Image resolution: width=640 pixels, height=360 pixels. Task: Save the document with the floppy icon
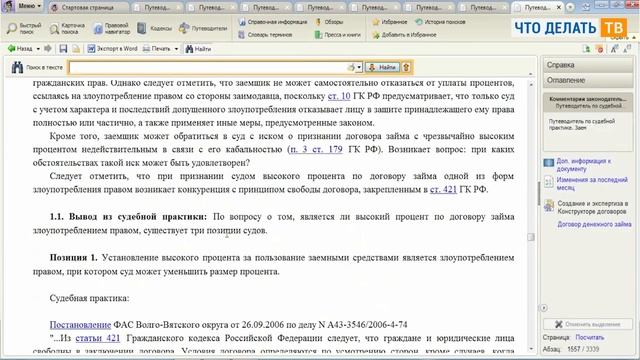click(63, 49)
